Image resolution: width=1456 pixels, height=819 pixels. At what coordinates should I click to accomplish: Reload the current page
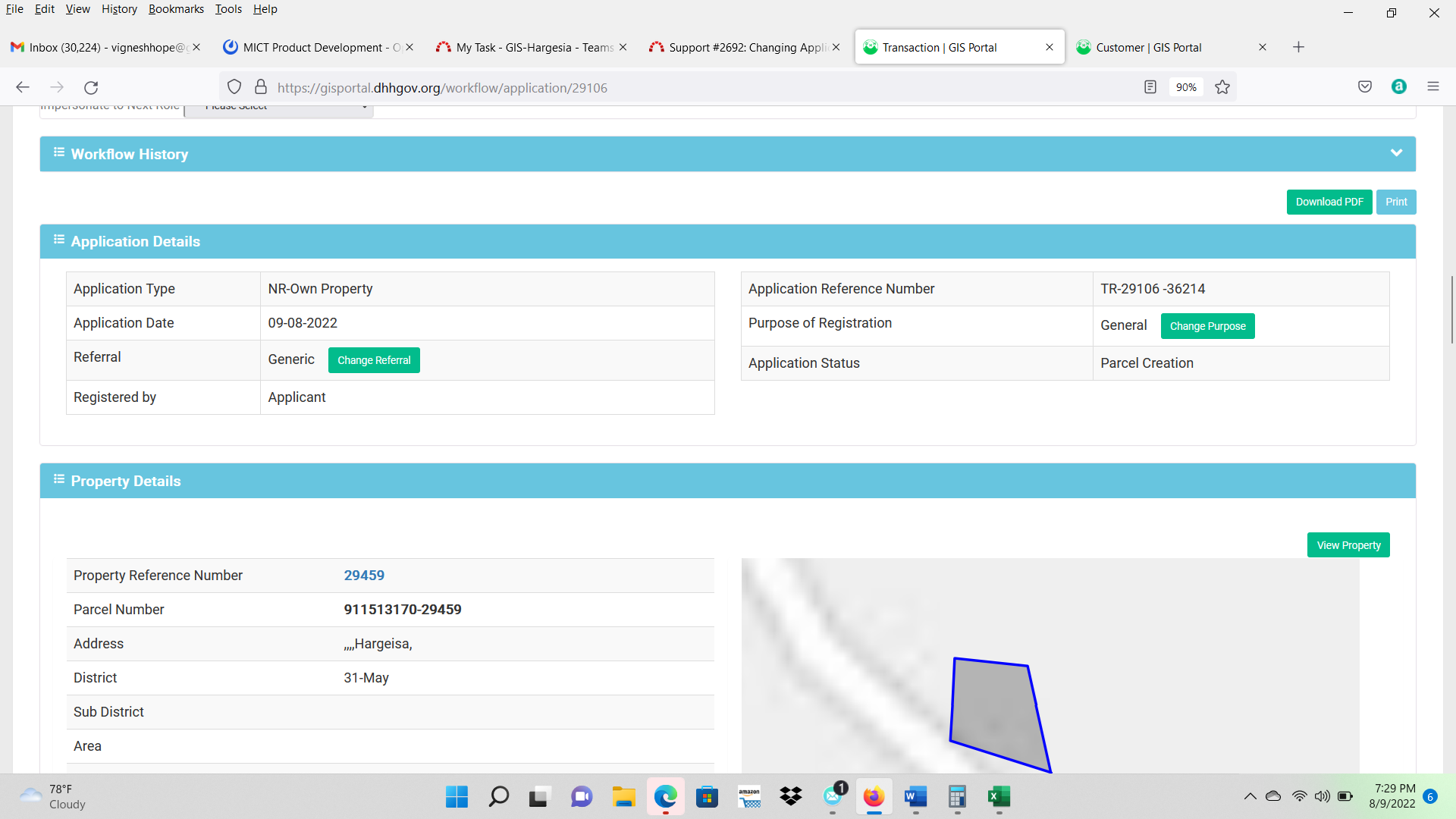(x=91, y=87)
